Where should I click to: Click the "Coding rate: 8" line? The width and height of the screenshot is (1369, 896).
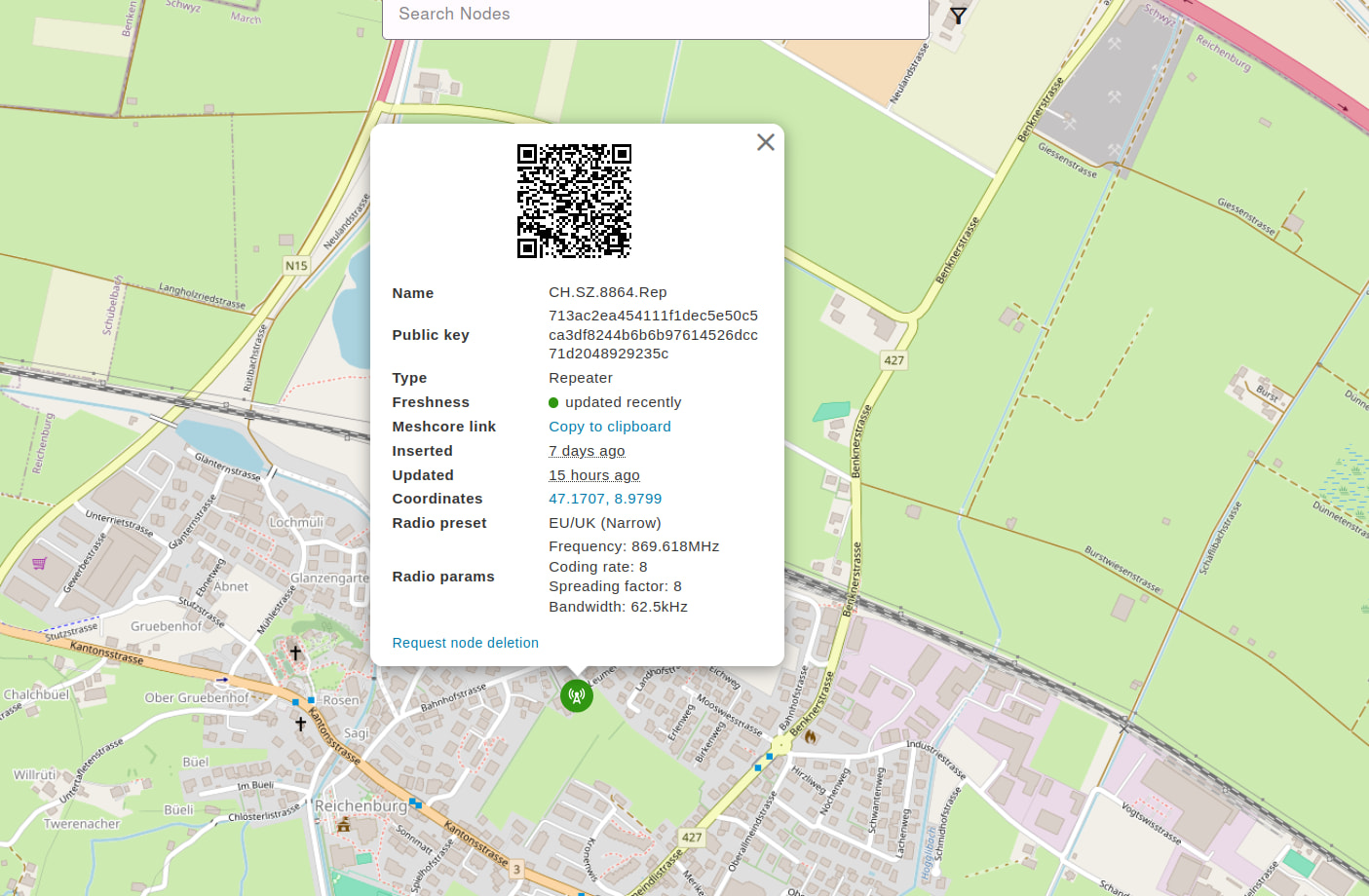(x=598, y=567)
